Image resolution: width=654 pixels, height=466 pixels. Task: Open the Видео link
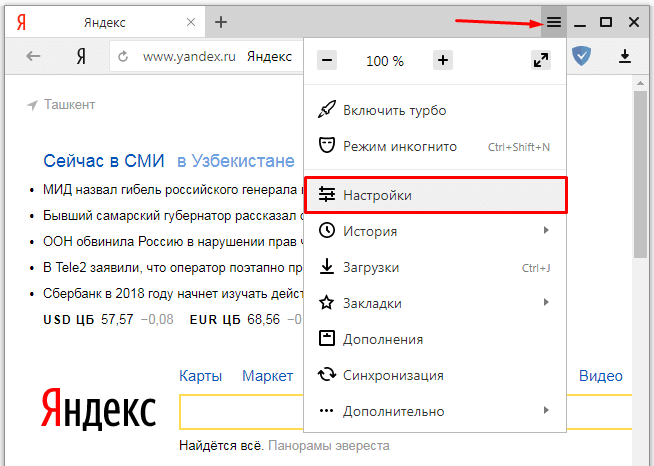click(x=601, y=376)
